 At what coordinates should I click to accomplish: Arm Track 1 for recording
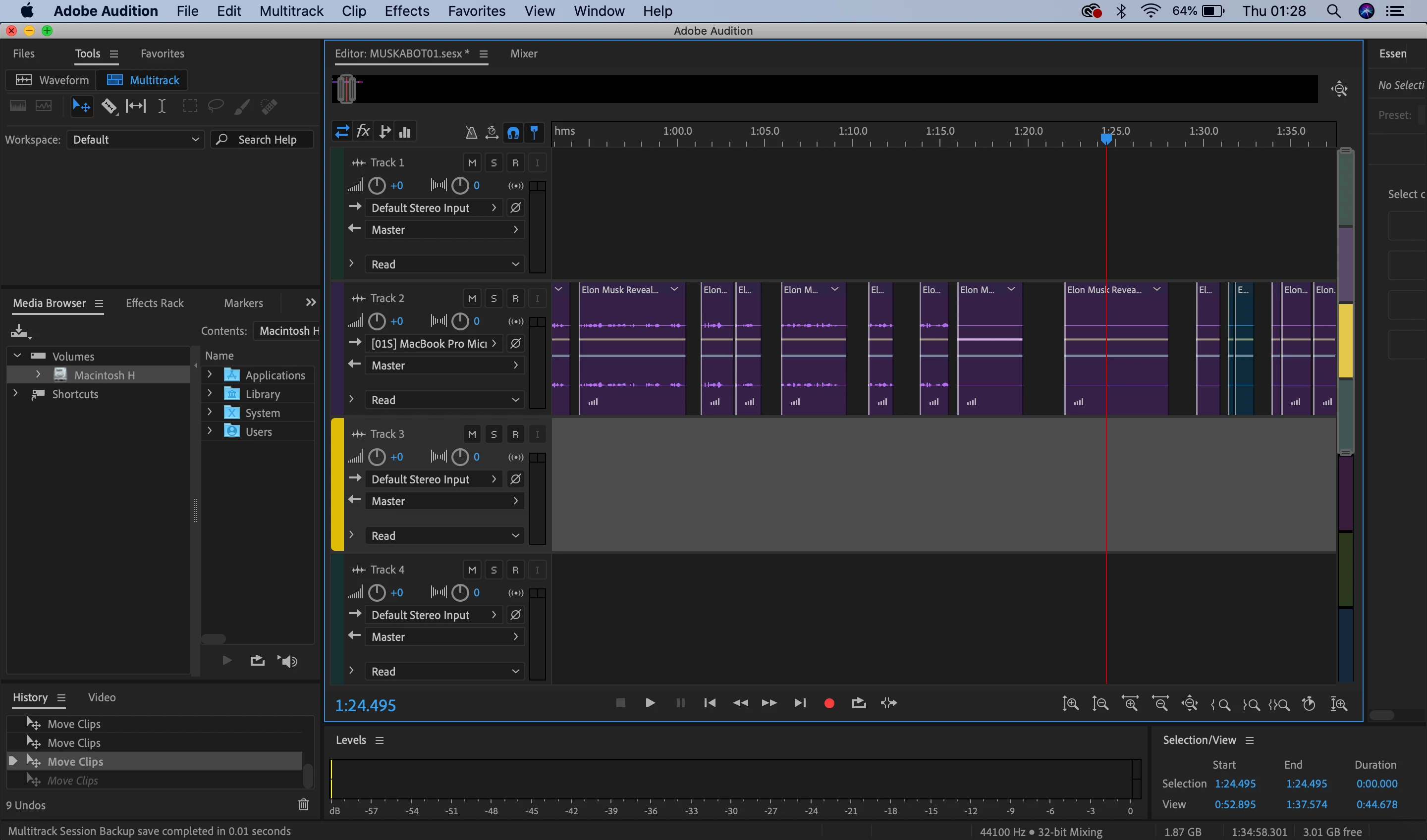pos(515,163)
